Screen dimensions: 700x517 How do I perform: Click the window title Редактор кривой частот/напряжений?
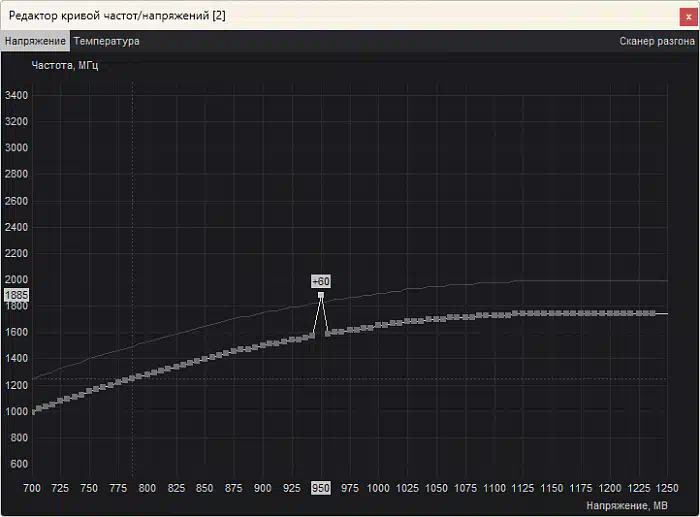pos(117,15)
